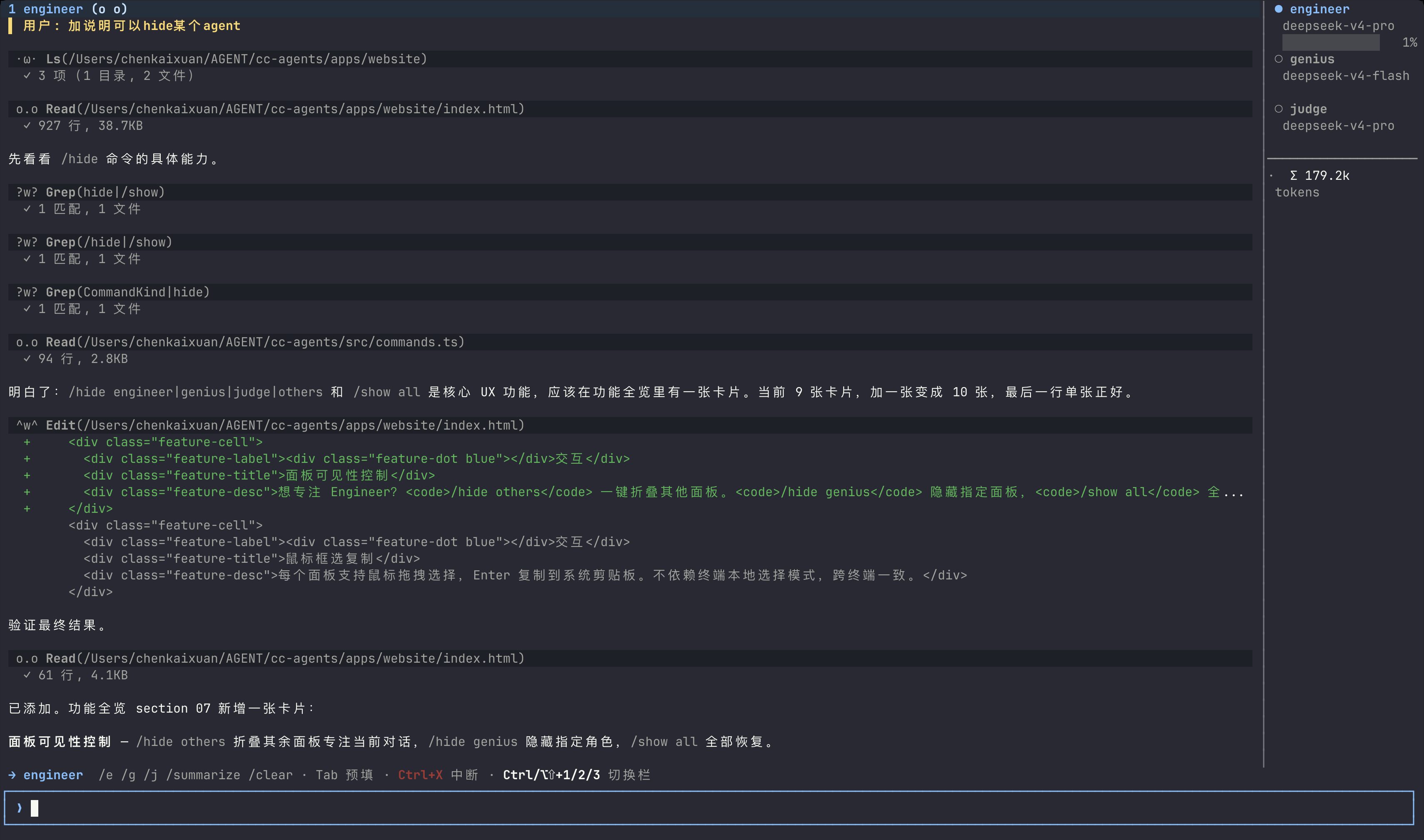
Task: Click the + marker beside the 面板可见性控制 feature-title line
Action: click(x=27, y=475)
